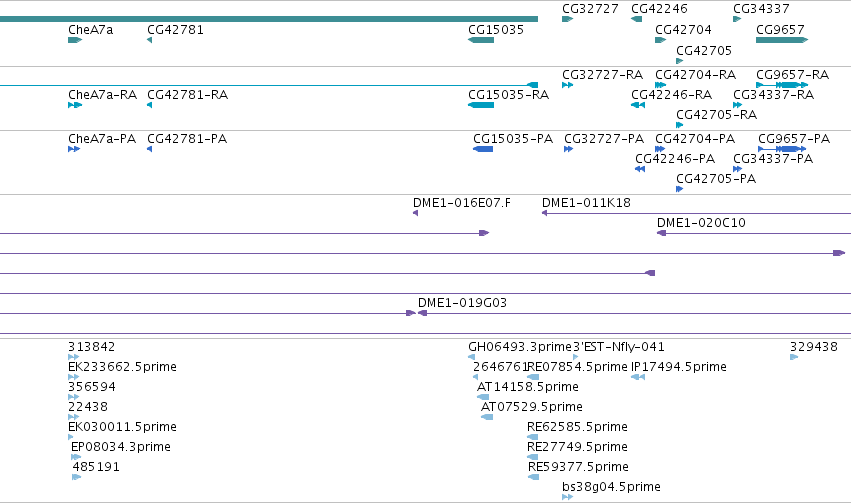Screen dimensions: 851x503
Task: Select the DME1-020C10 clone arrowhead
Action: click(x=661, y=233)
